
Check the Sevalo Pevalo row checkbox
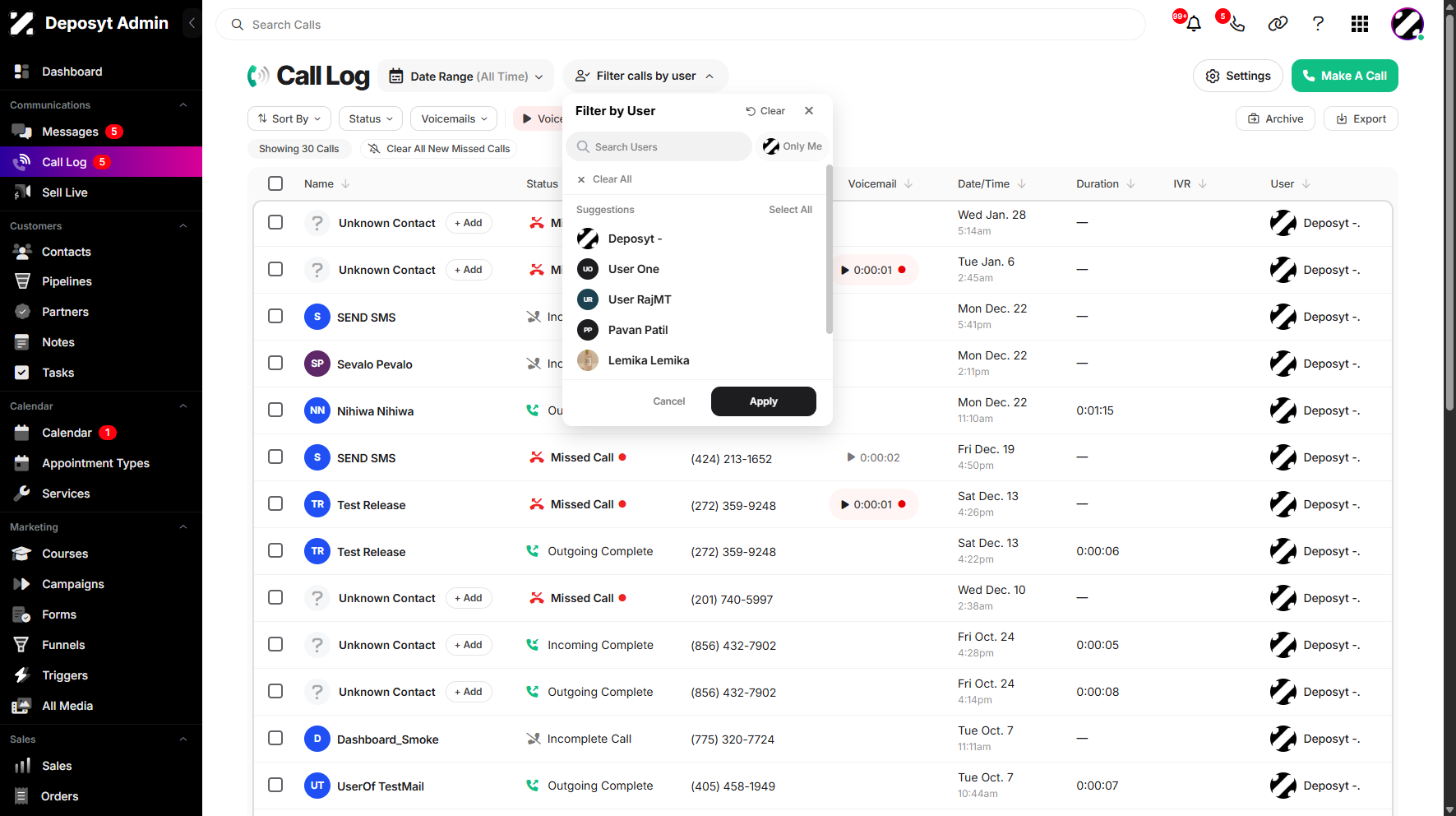point(275,363)
